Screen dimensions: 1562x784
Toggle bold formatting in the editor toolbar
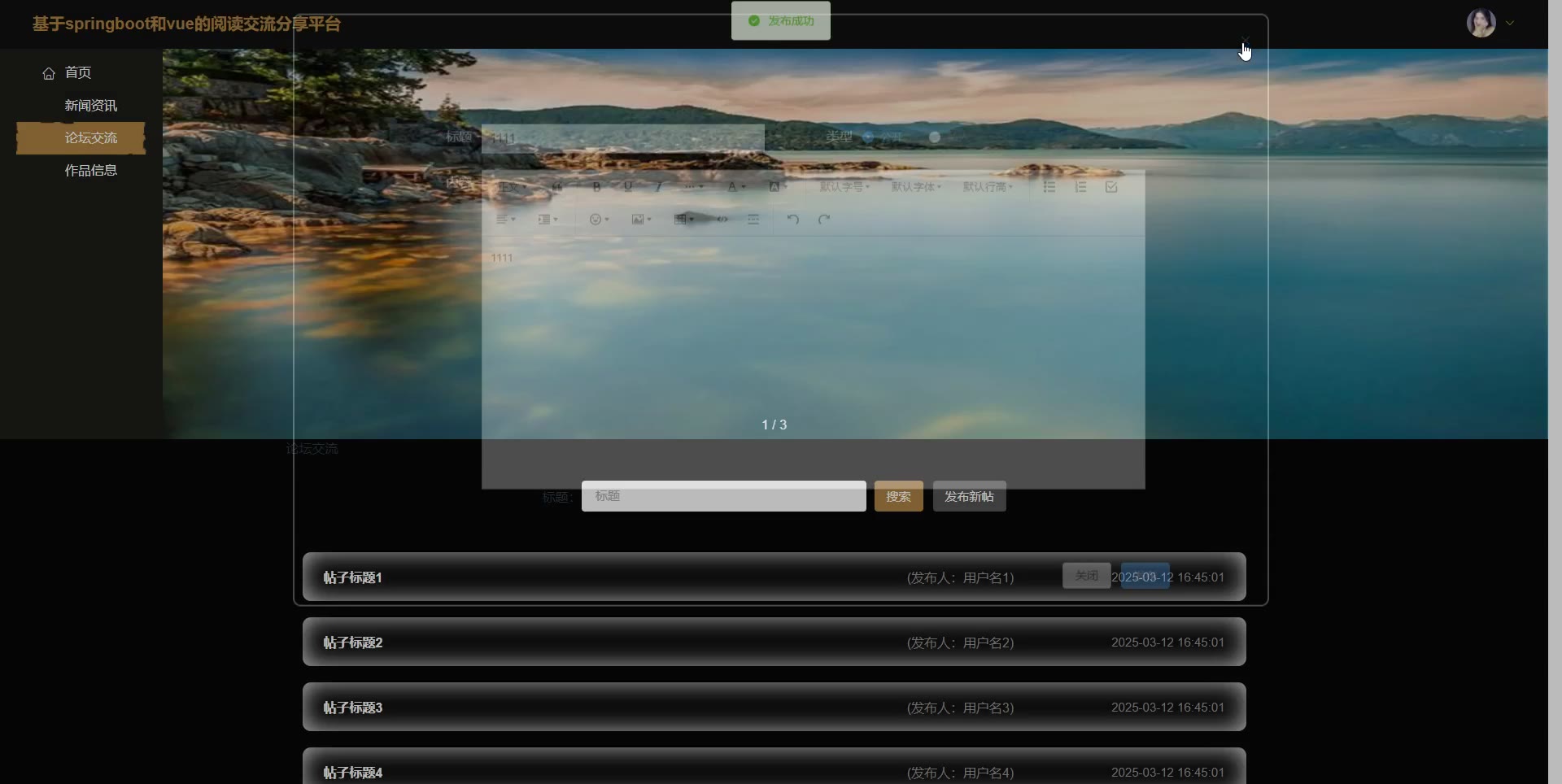click(x=596, y=187)
